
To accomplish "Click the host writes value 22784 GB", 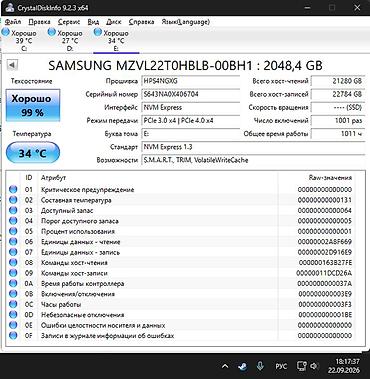I will 338,94.
